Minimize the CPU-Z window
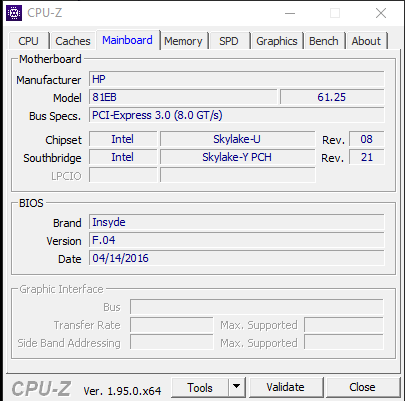Viewport: 405px width, 401px height. click(x=290, y=13)
